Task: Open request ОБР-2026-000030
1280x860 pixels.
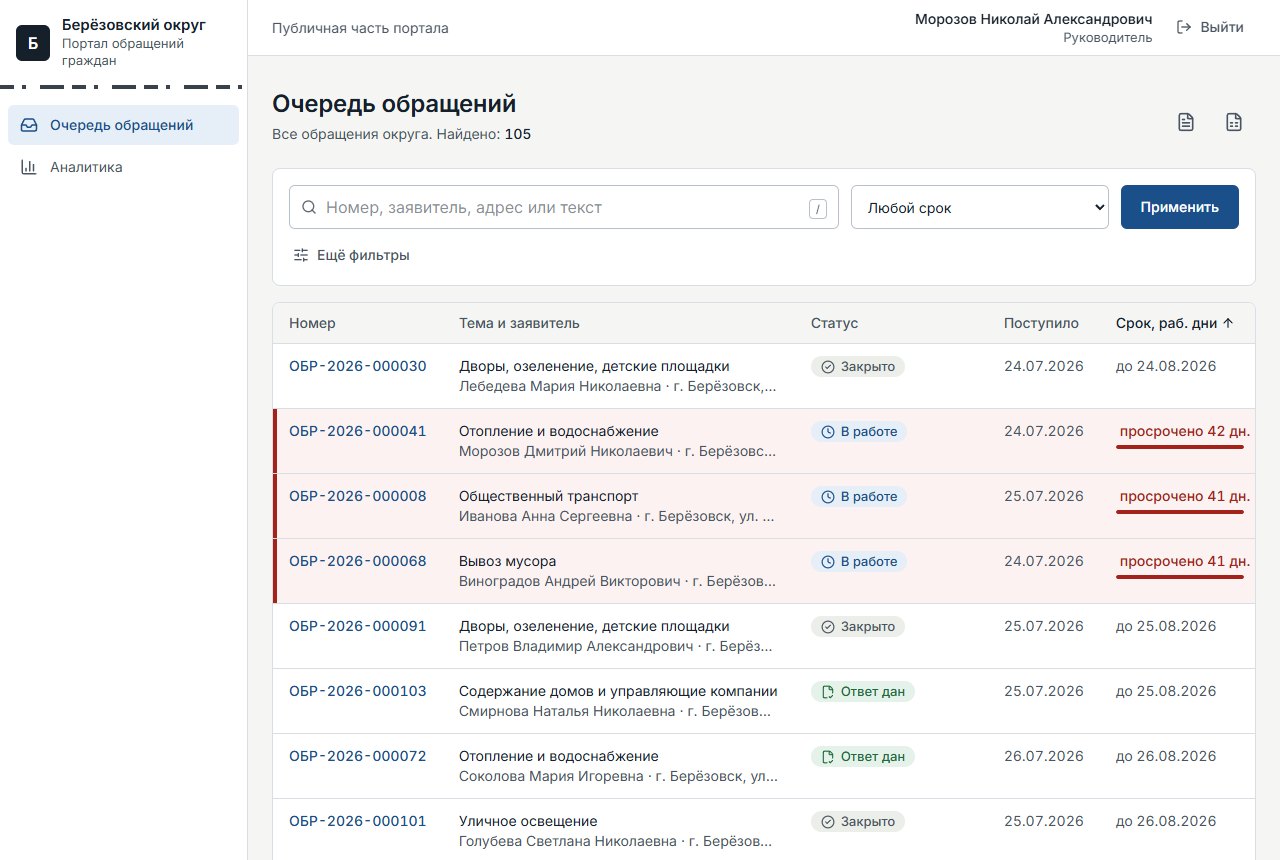Action: 358,366
